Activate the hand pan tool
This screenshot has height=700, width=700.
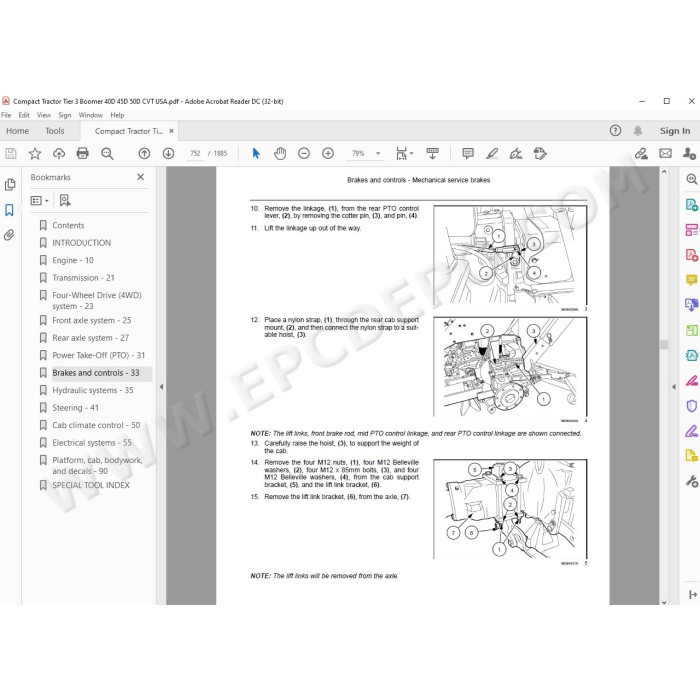point(280,154)
